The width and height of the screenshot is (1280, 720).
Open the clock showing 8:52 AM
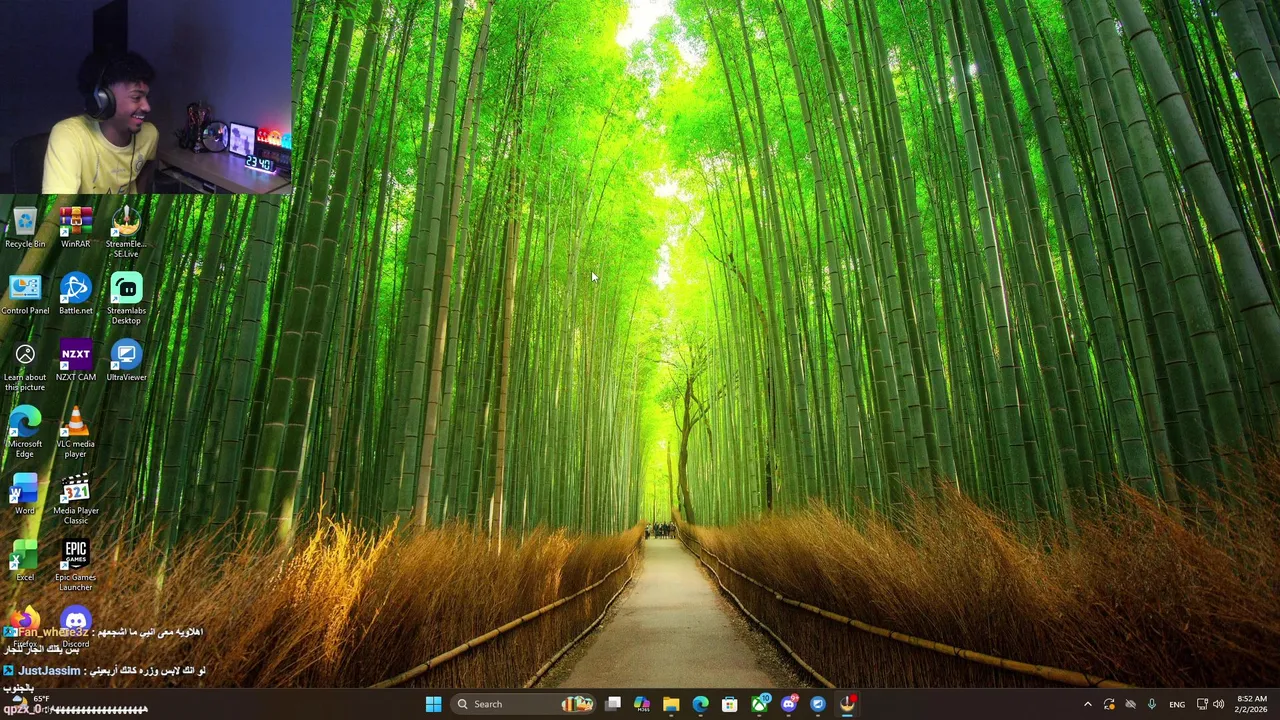point(1252,704)
